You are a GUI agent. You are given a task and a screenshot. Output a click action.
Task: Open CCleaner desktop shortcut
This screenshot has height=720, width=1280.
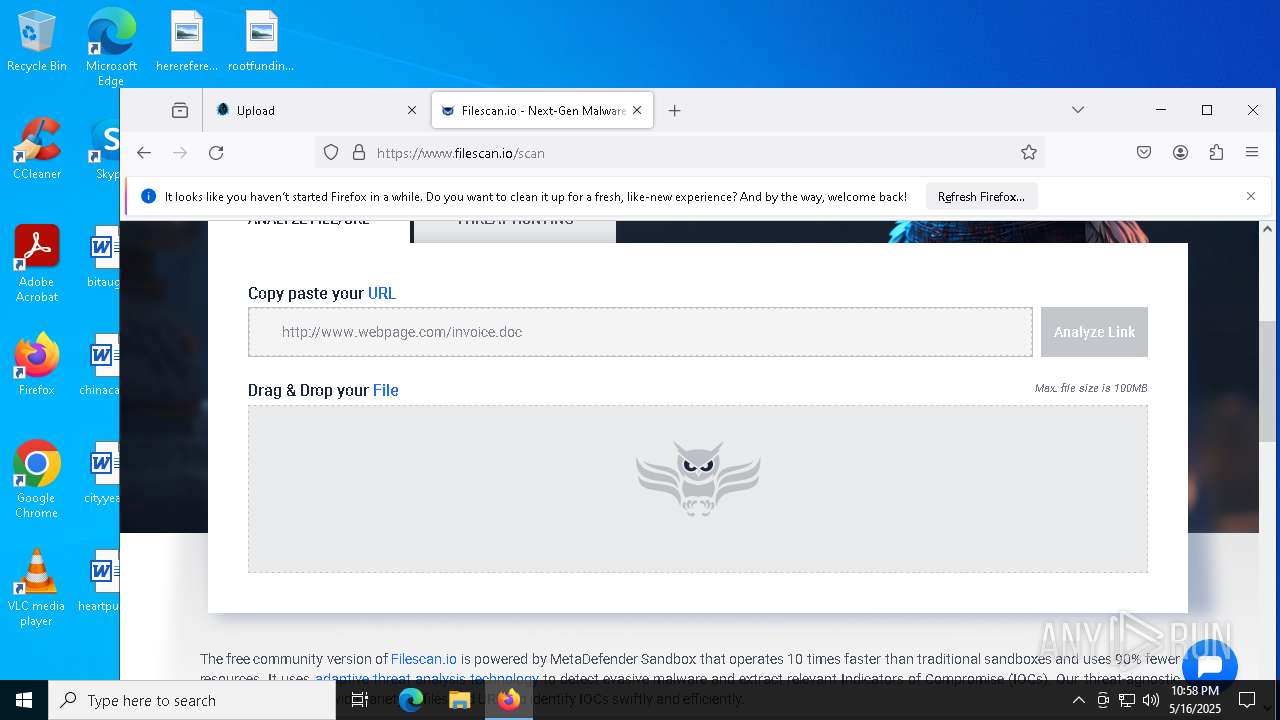click(37, 150)
